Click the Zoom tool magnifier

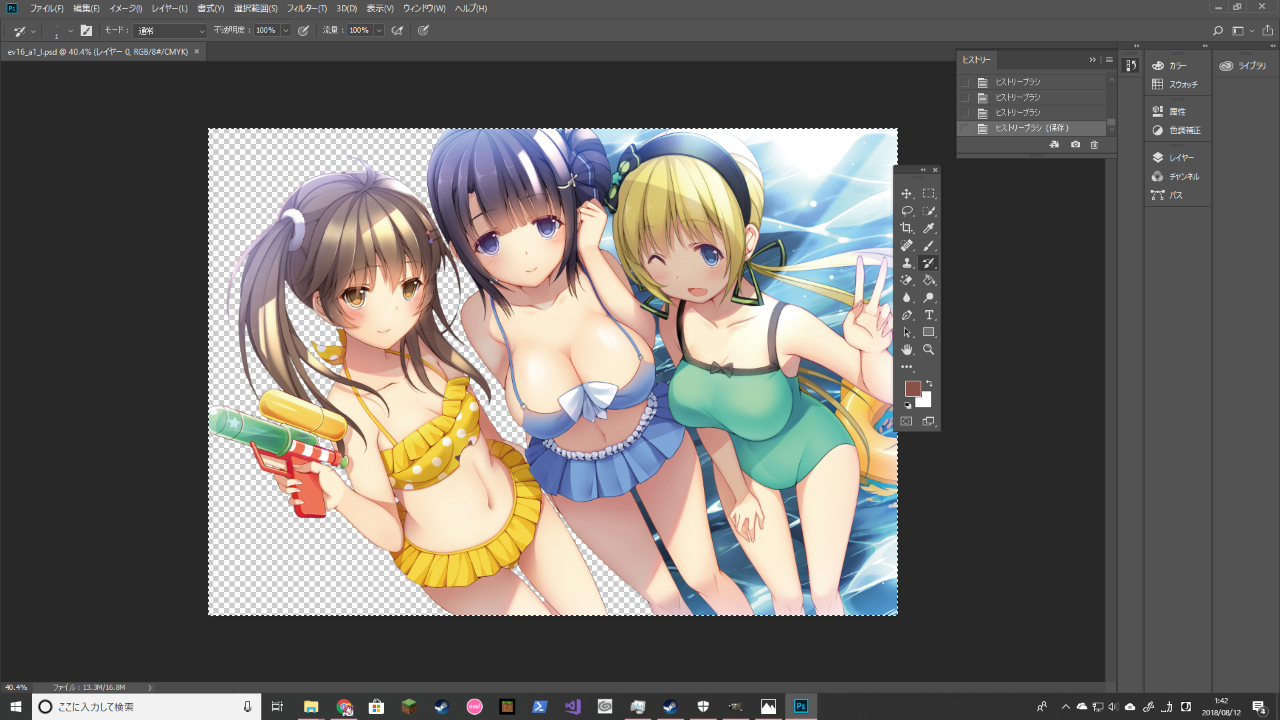[929, 349]
